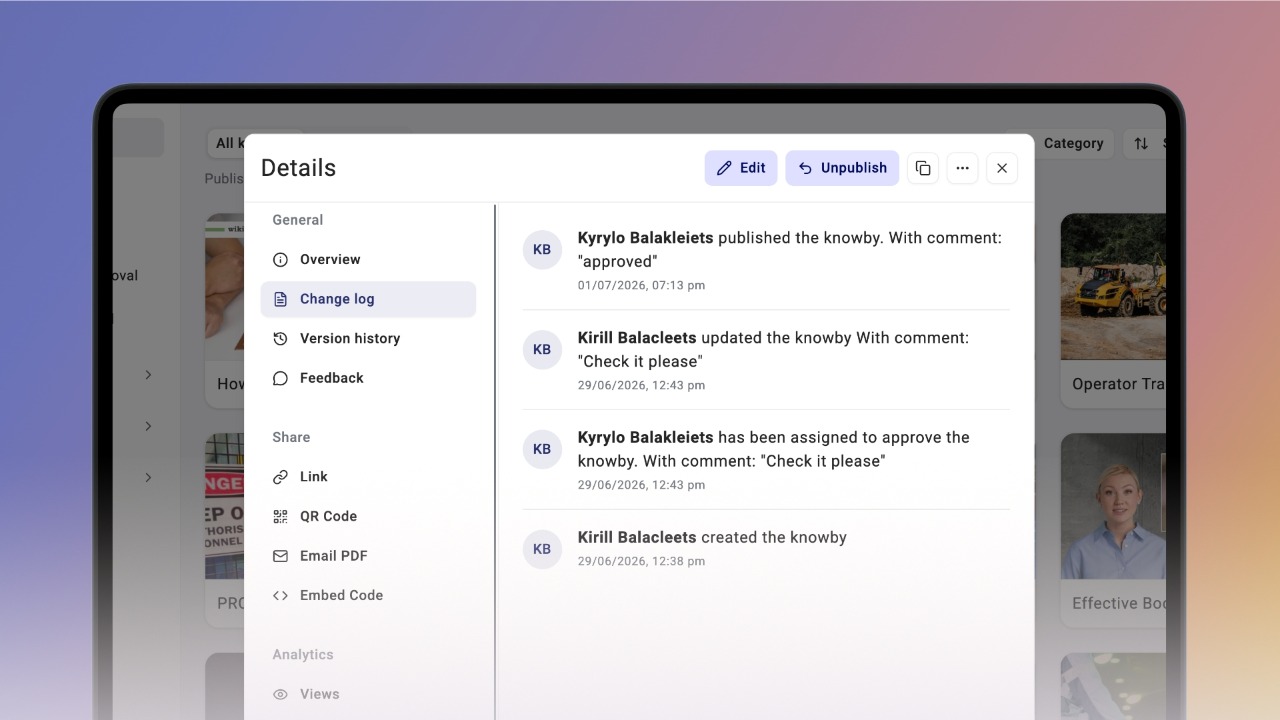Click the envelope icon beside Email PDF
Viewport: 1280px width, 720px height.
pos(280,556)
